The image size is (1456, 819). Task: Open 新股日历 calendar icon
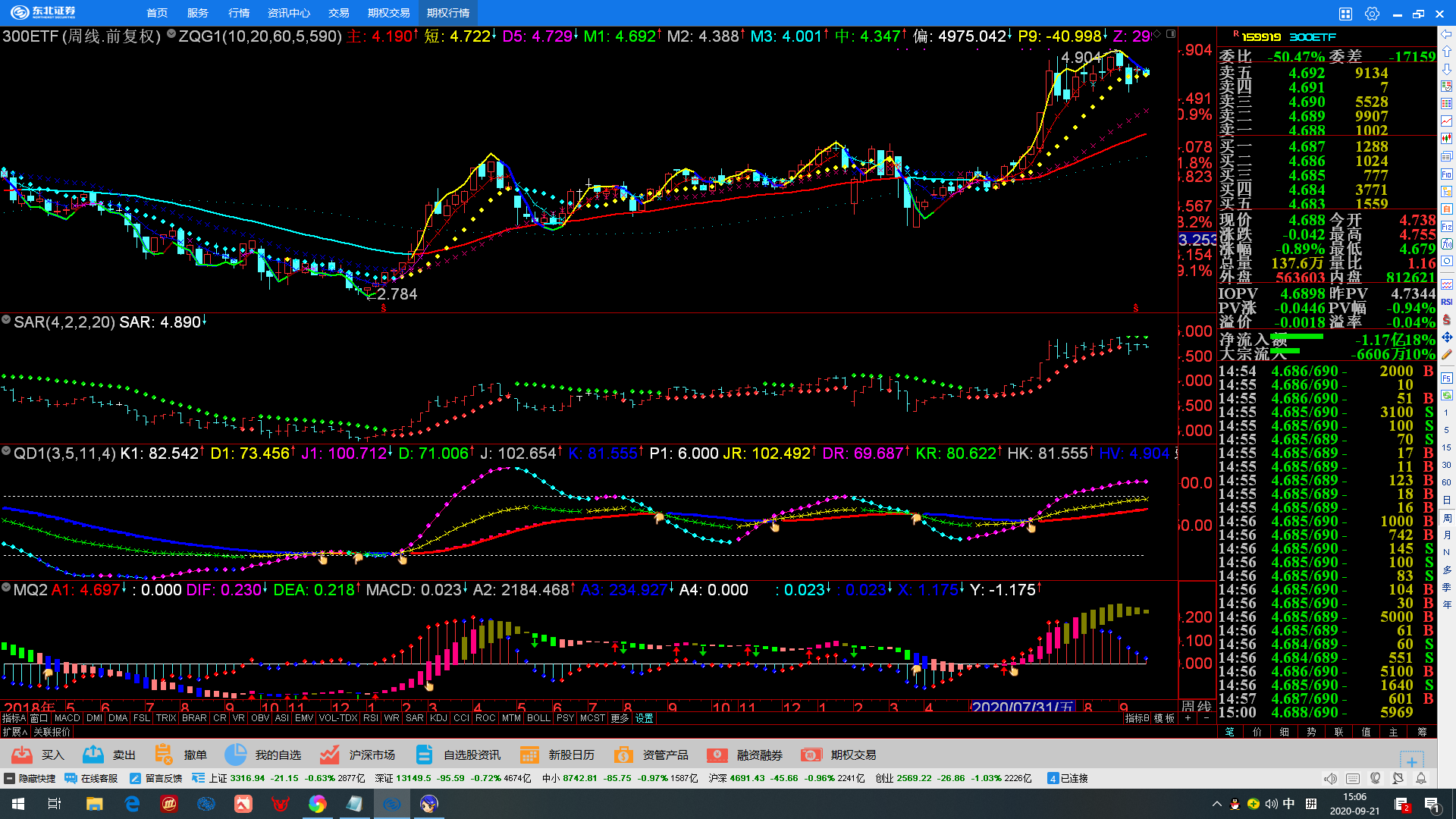[x=529, y=755]
